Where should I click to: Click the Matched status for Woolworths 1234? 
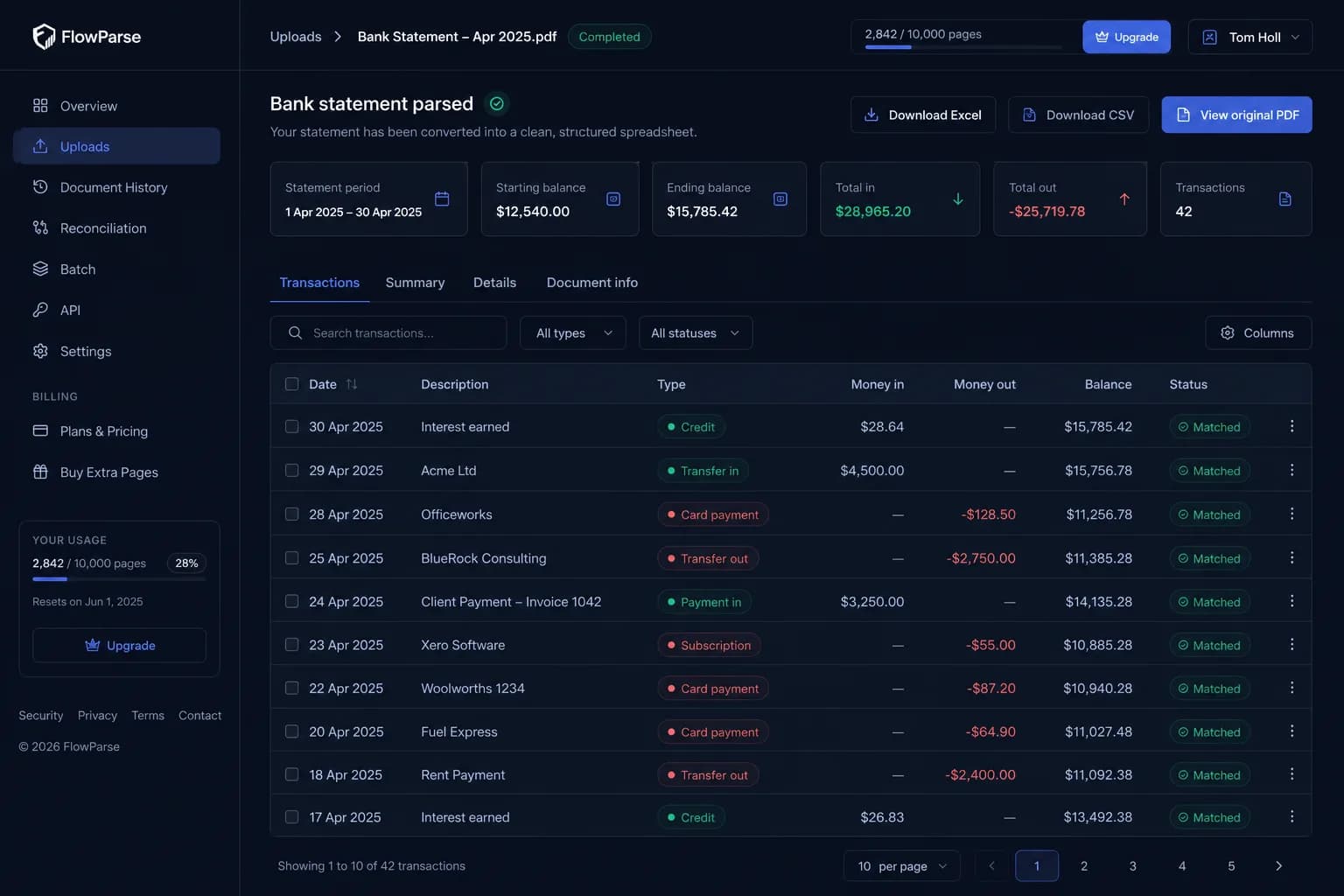(x=1209, y=689)
